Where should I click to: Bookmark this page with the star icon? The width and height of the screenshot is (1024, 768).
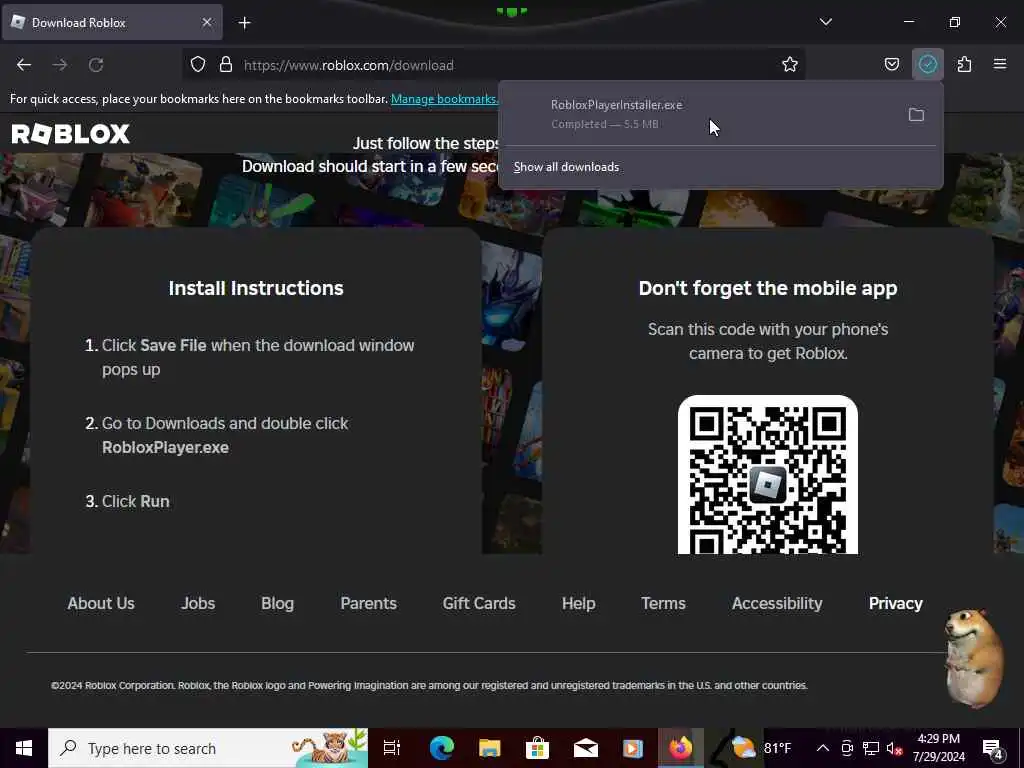click(x=790, y=65)
